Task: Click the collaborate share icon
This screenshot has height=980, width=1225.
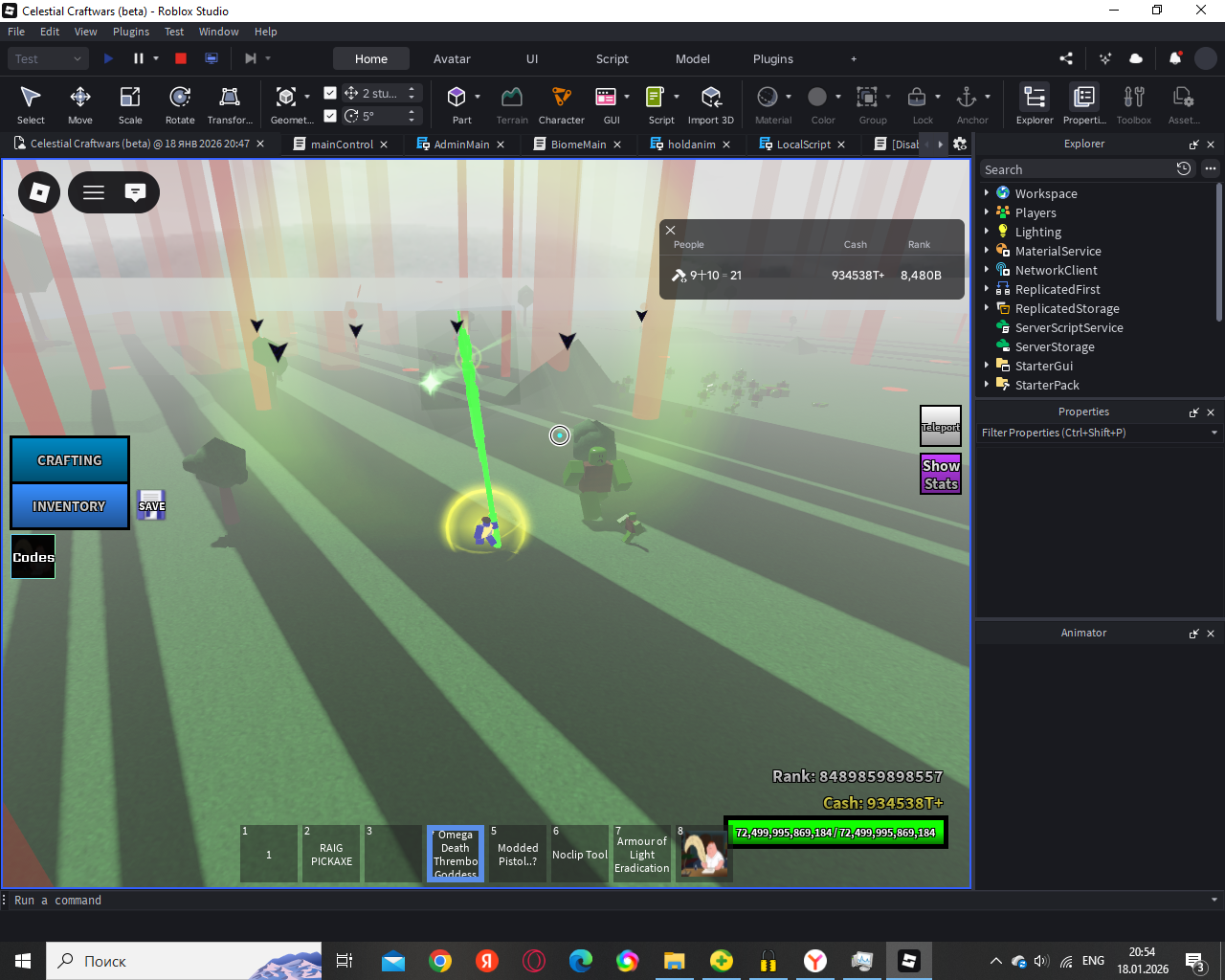Action: coord(1066,58)
